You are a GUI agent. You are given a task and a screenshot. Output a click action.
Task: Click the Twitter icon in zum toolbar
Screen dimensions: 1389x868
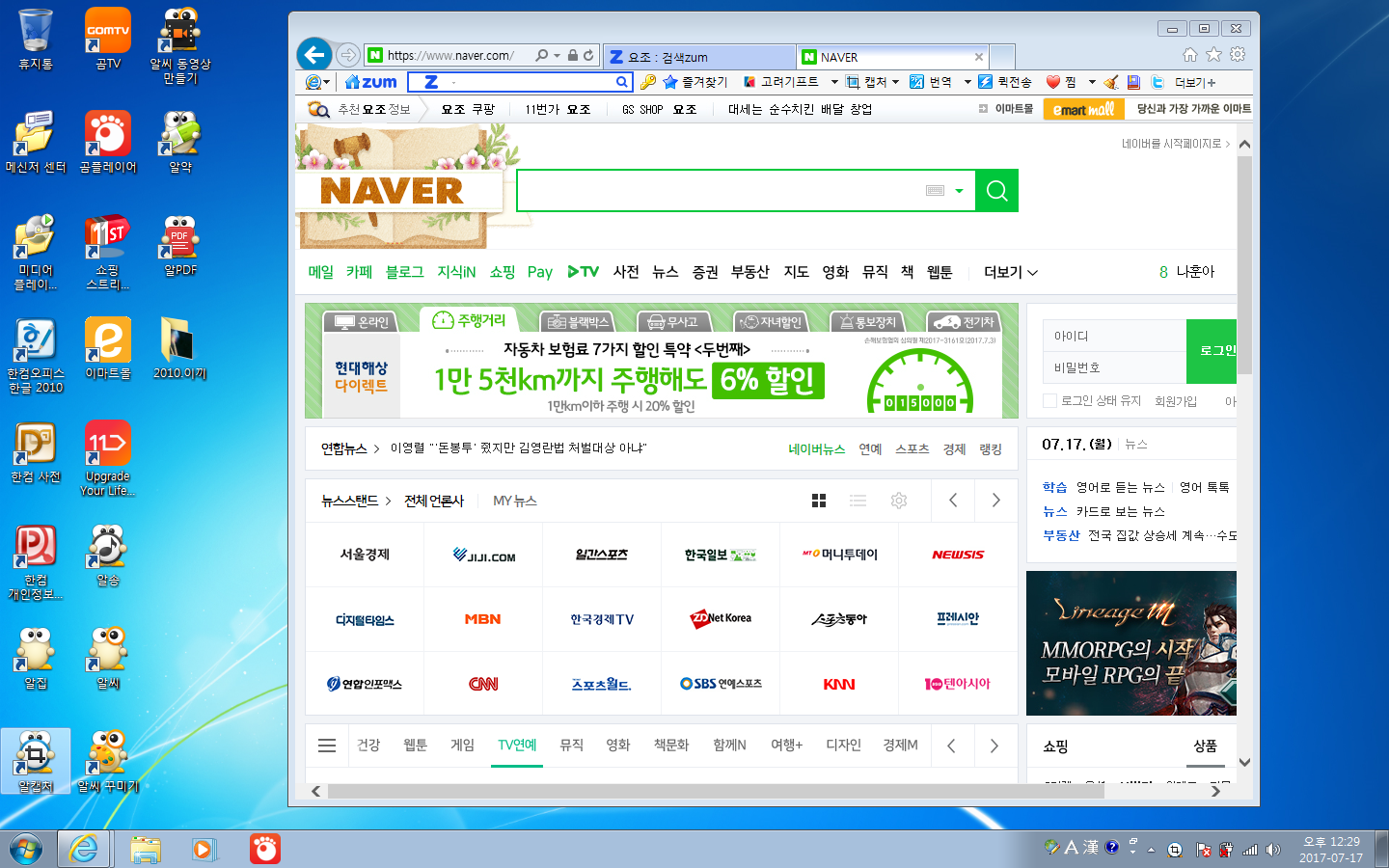coord(1157,82)
